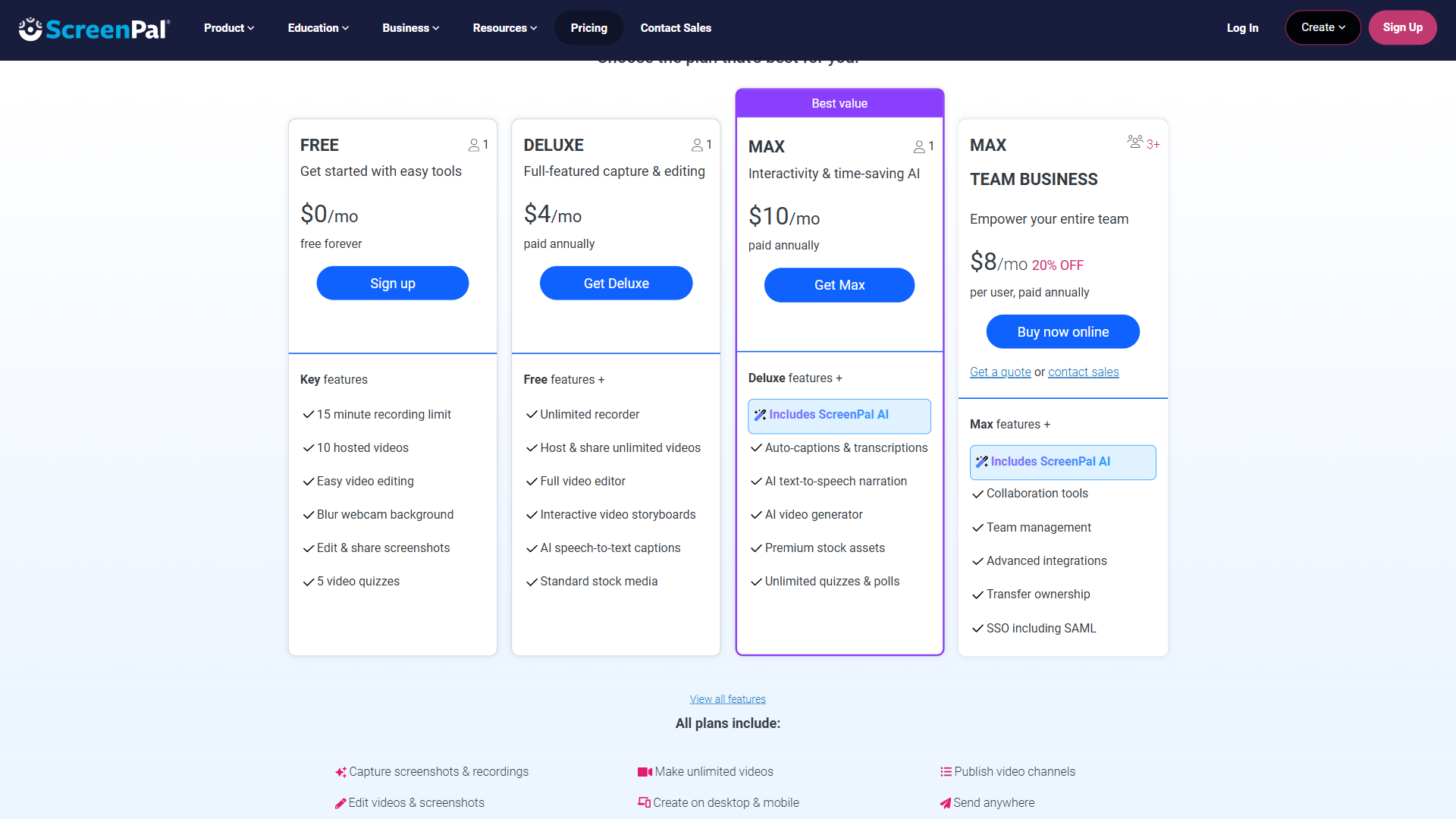This screenshot has height=819, width=1456.
Task: Click the single-user icon on DELUXE plan
Action: tap(697, 145)
